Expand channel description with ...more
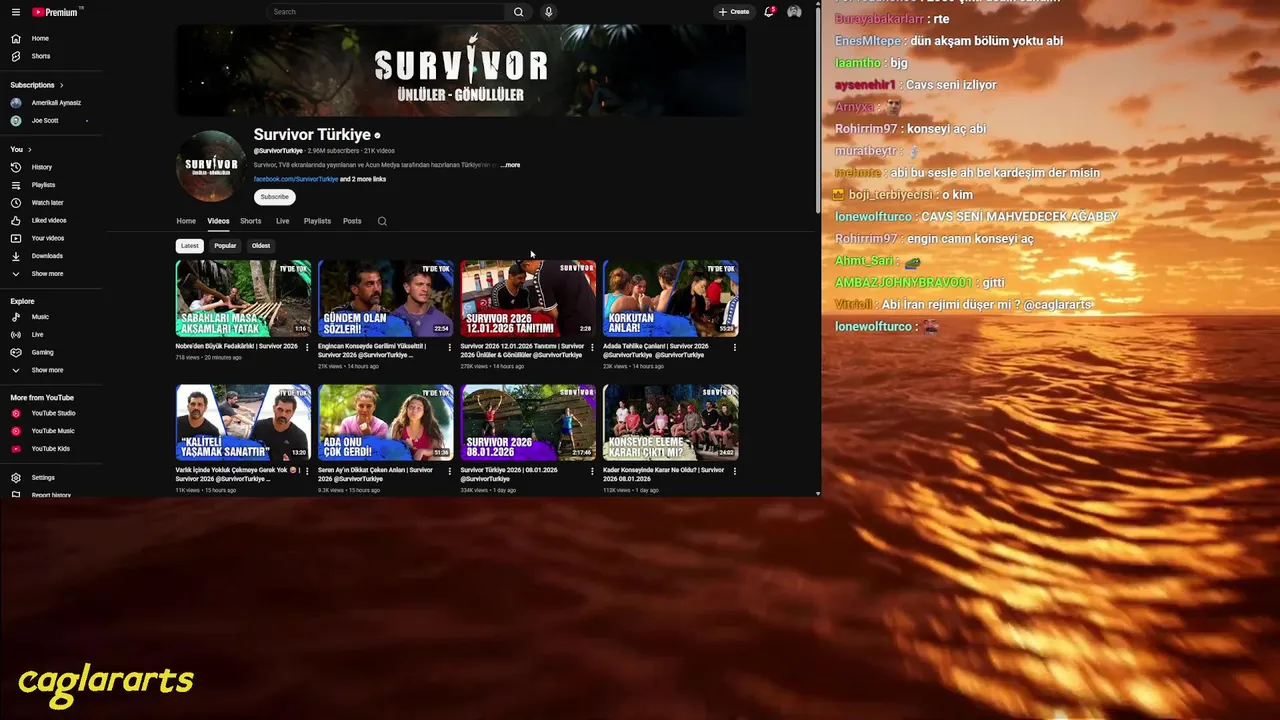 [x=510, y=165]
